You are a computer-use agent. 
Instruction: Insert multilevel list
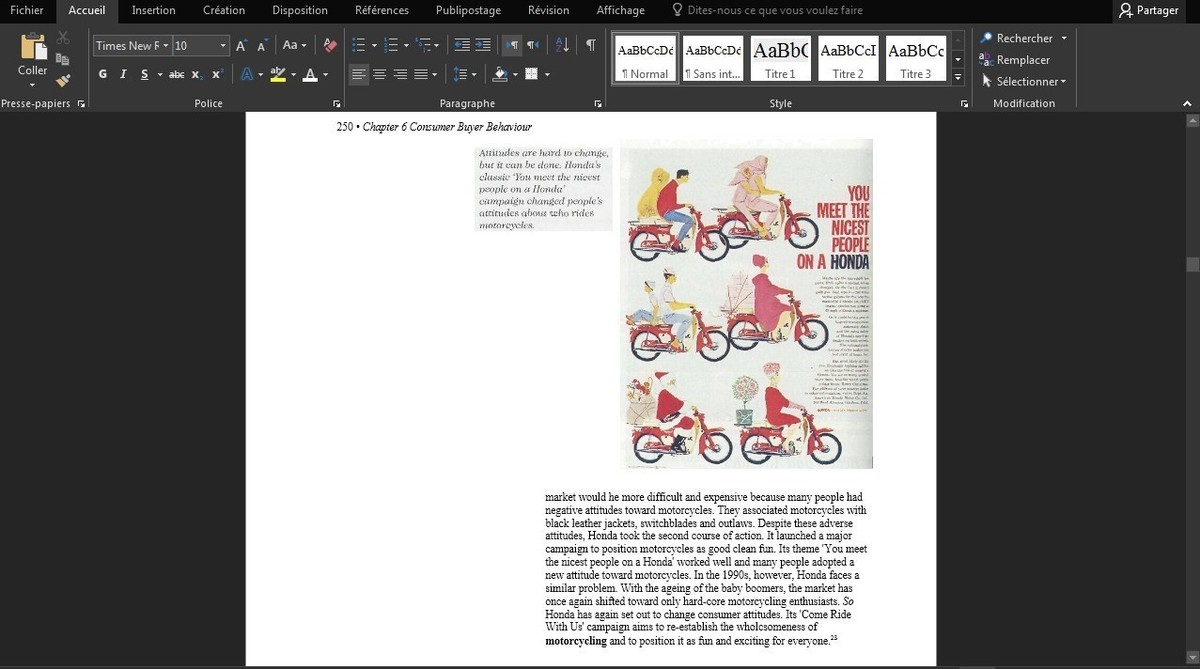423,45
